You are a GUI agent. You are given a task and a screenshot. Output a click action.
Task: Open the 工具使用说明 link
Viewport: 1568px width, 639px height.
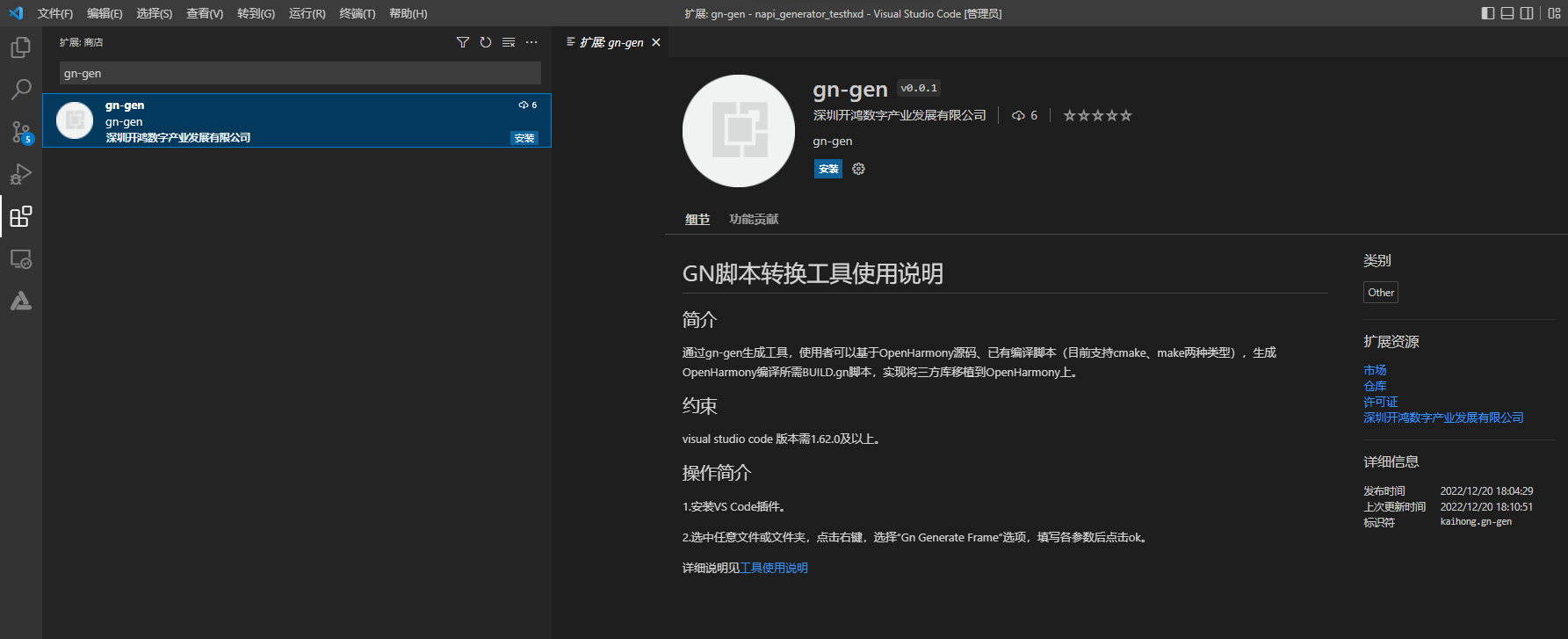pos(774,568)
